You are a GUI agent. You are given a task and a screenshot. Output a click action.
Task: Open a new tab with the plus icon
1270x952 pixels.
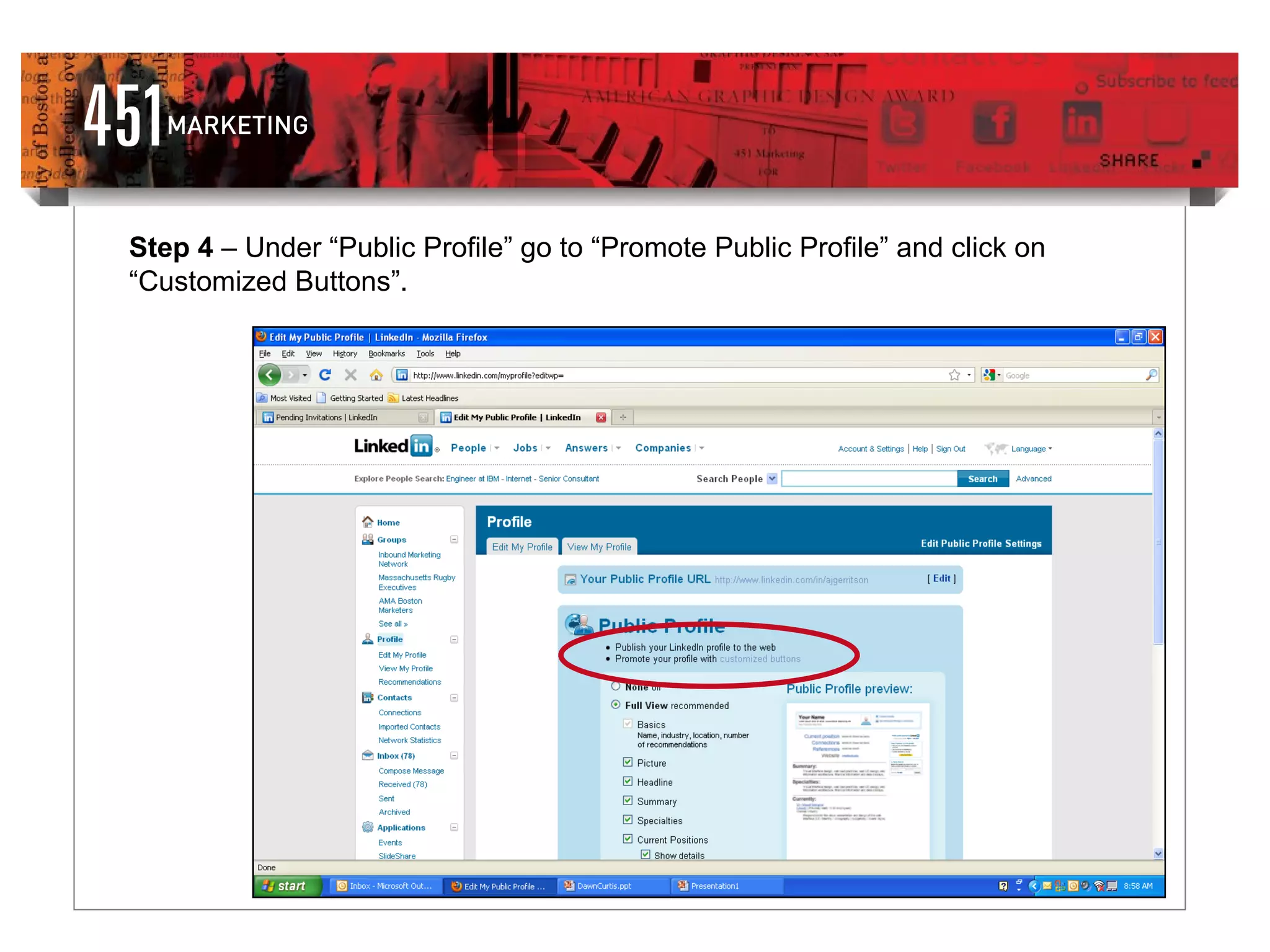pos(623,417)
